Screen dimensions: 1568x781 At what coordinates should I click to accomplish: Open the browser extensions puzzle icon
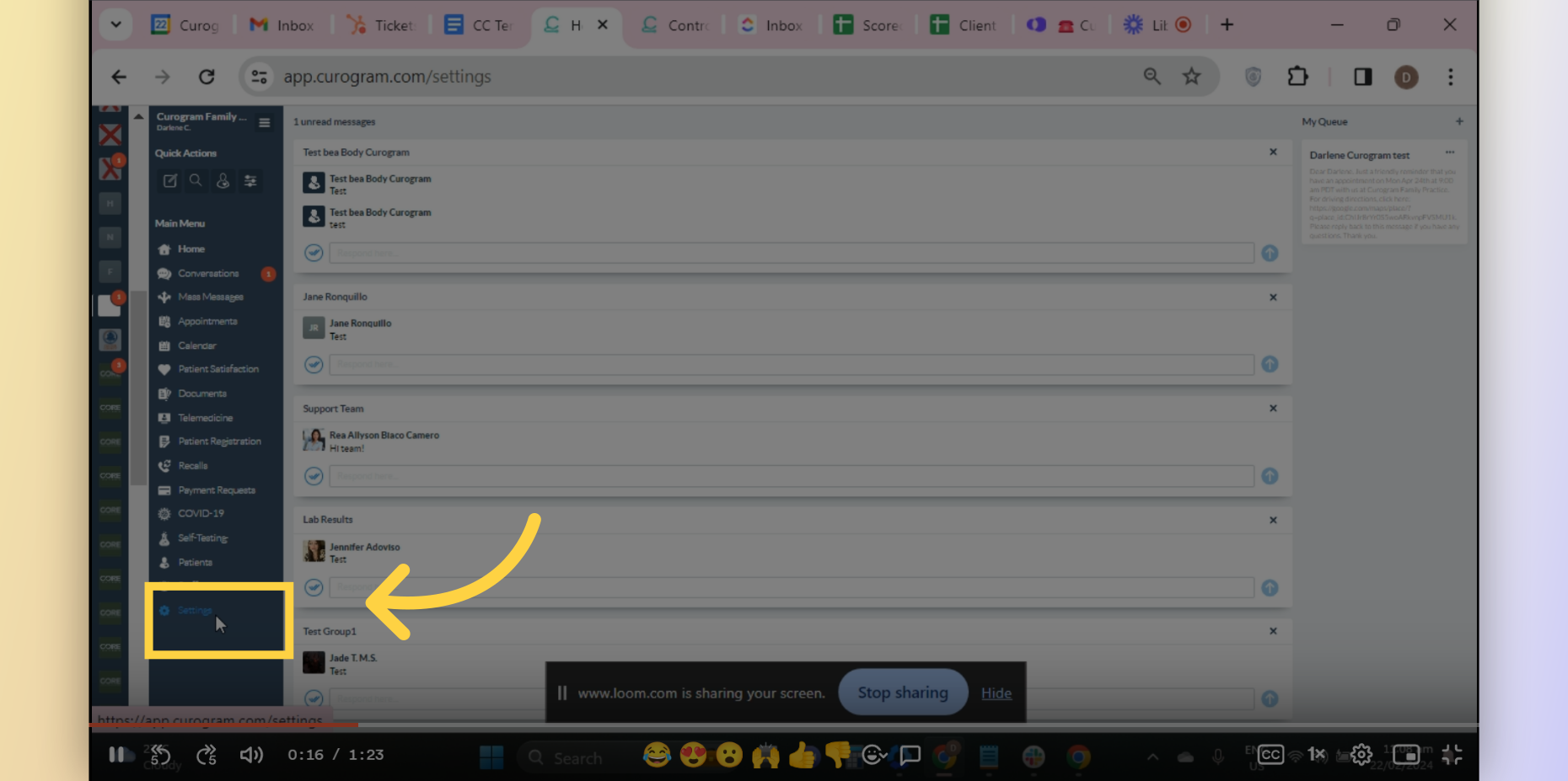click(x=1298, y=77)
